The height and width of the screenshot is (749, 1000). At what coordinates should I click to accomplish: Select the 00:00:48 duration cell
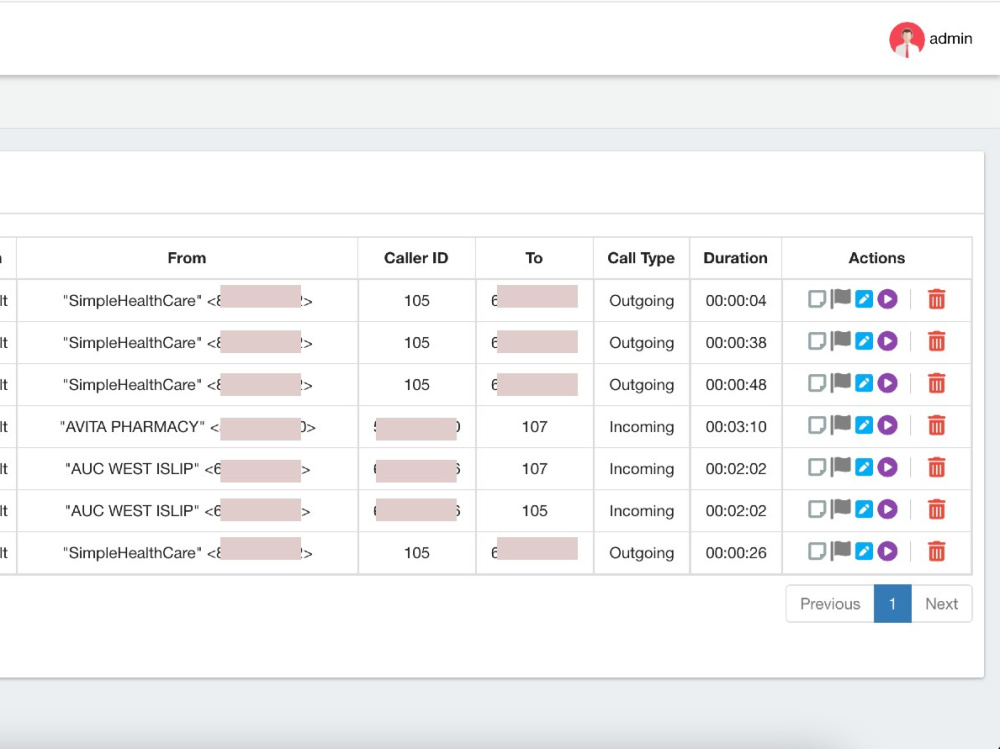pos(735,385)
